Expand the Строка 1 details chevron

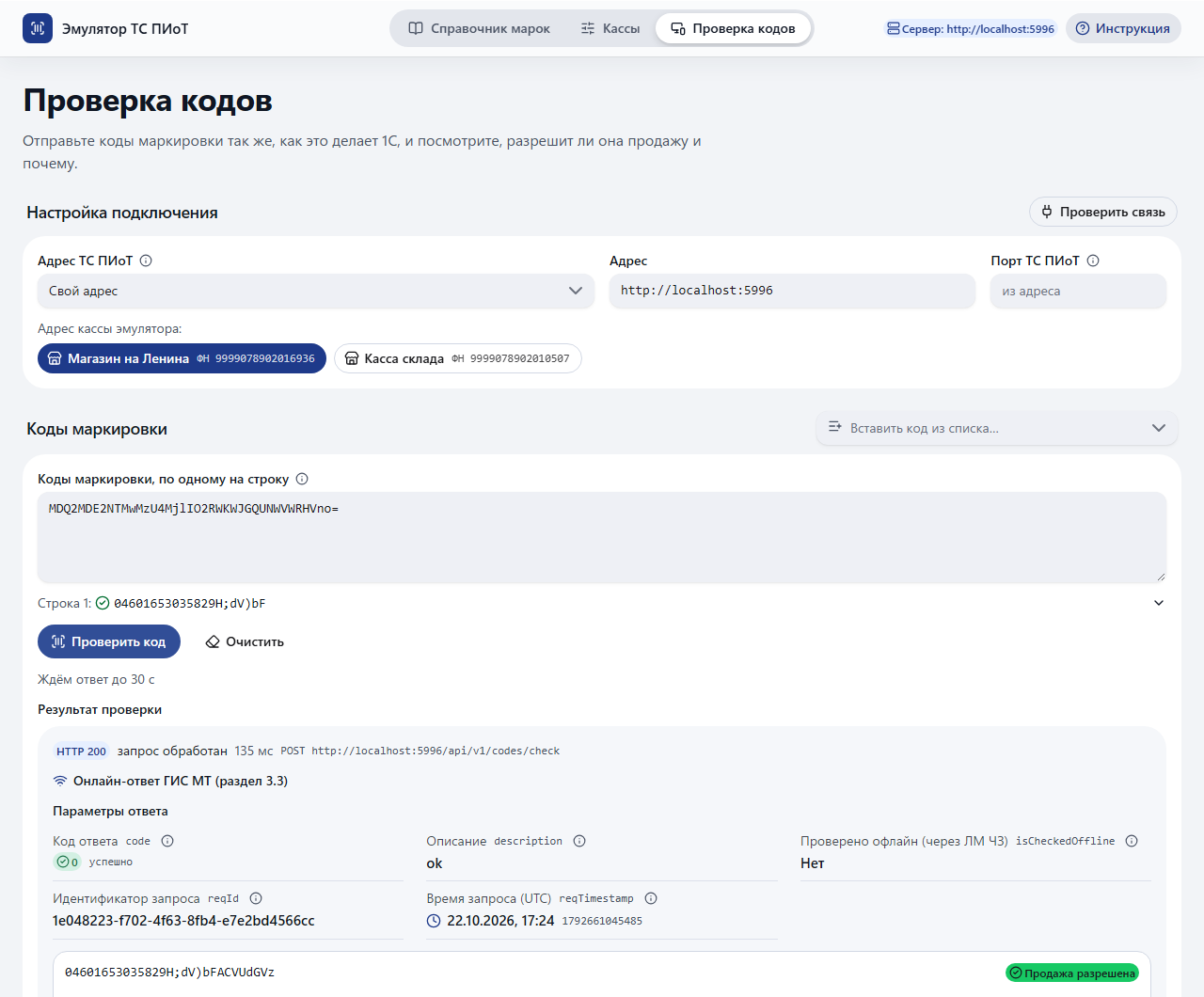pos(1159,603)
